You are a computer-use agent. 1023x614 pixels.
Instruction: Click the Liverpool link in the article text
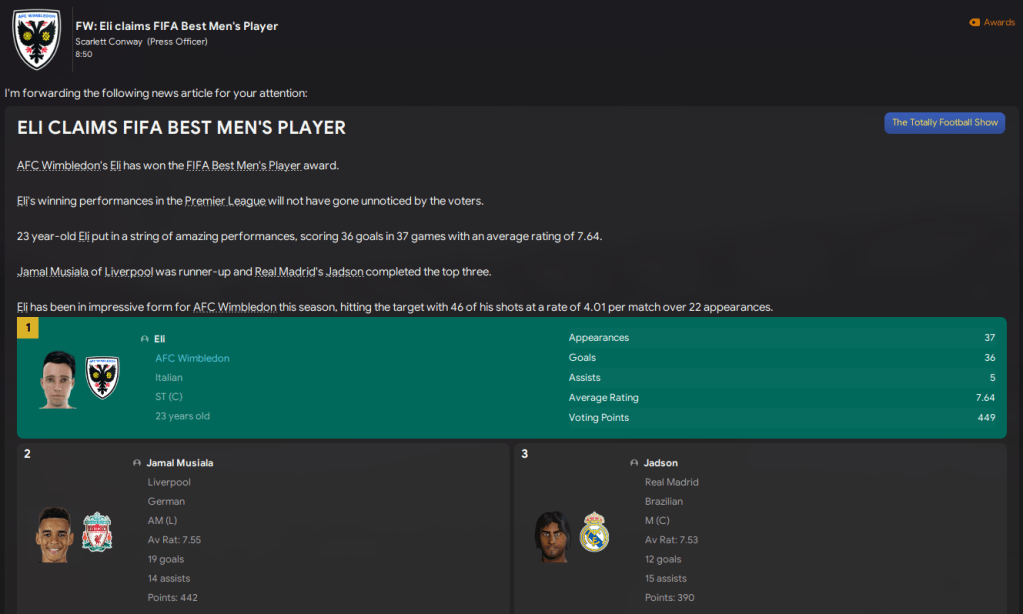coord(128,272)
